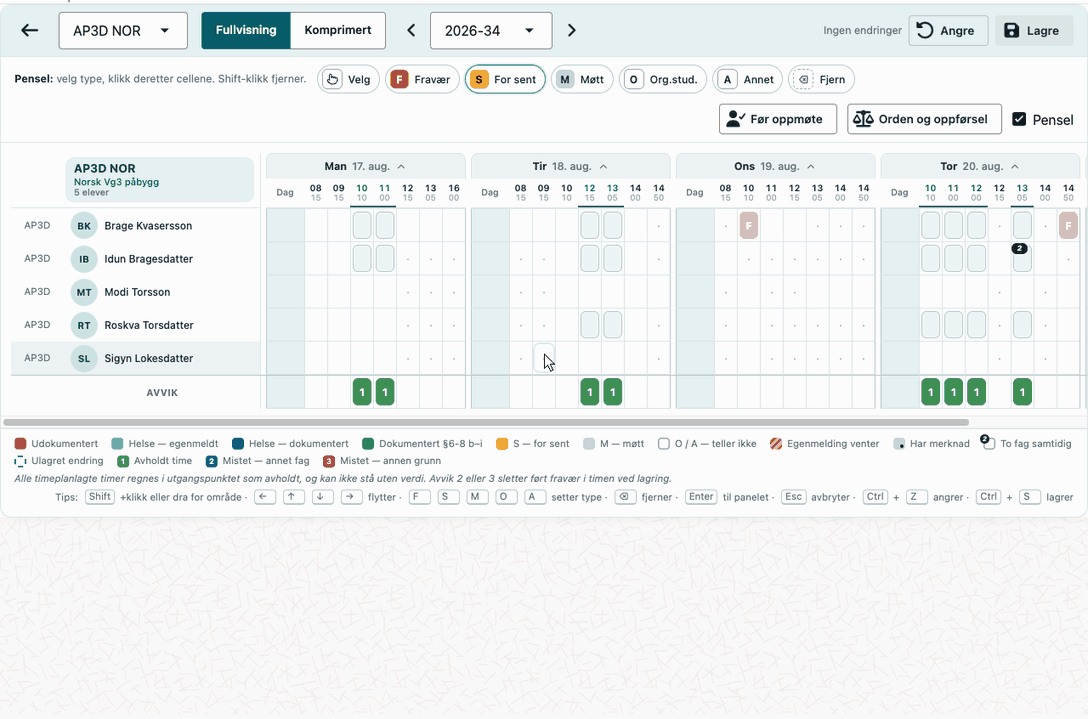Click Brage's Monday 10:10 cell
Viewport: 1088px width, 719px height.
[x=362, y=226]
